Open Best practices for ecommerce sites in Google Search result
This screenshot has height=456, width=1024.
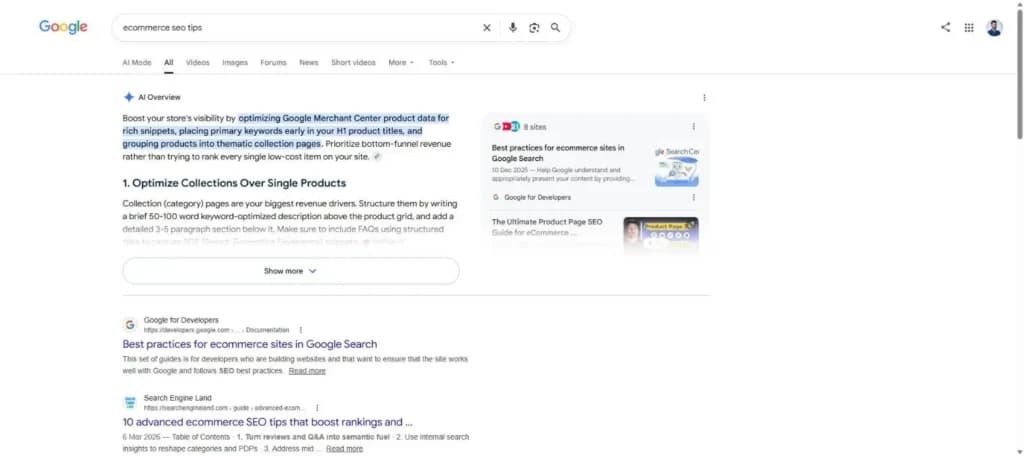point(249,344)
